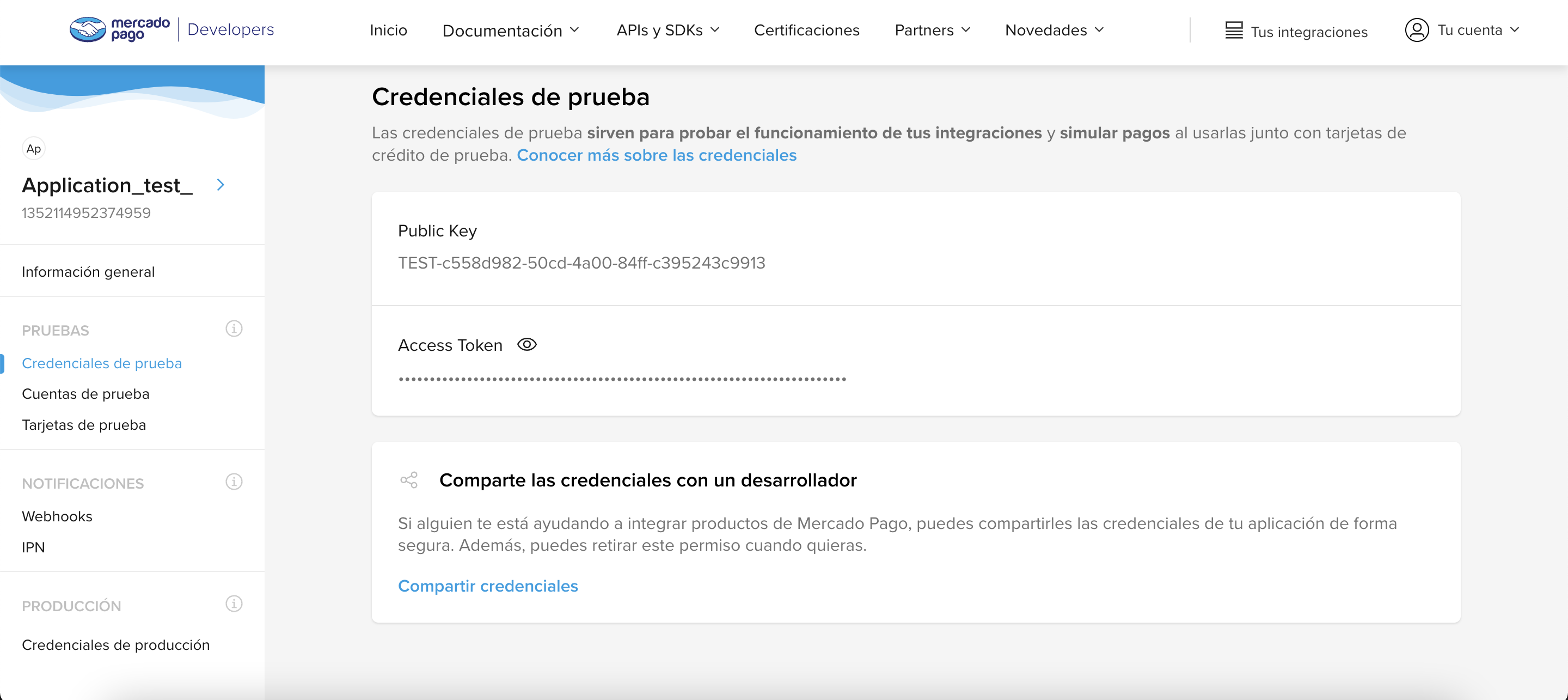Click the user account icon top right
Viewport: 1568px width, 700px height.
click(x=1416, y=31)
